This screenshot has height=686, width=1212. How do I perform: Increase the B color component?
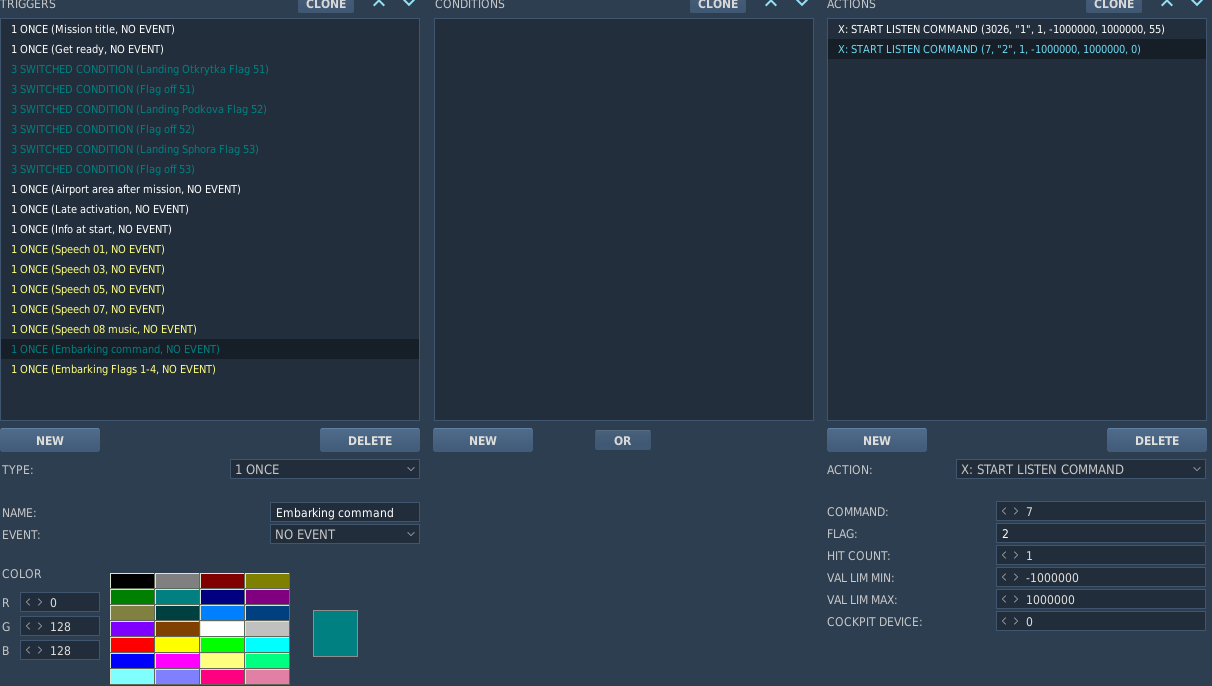click(40, 650)
